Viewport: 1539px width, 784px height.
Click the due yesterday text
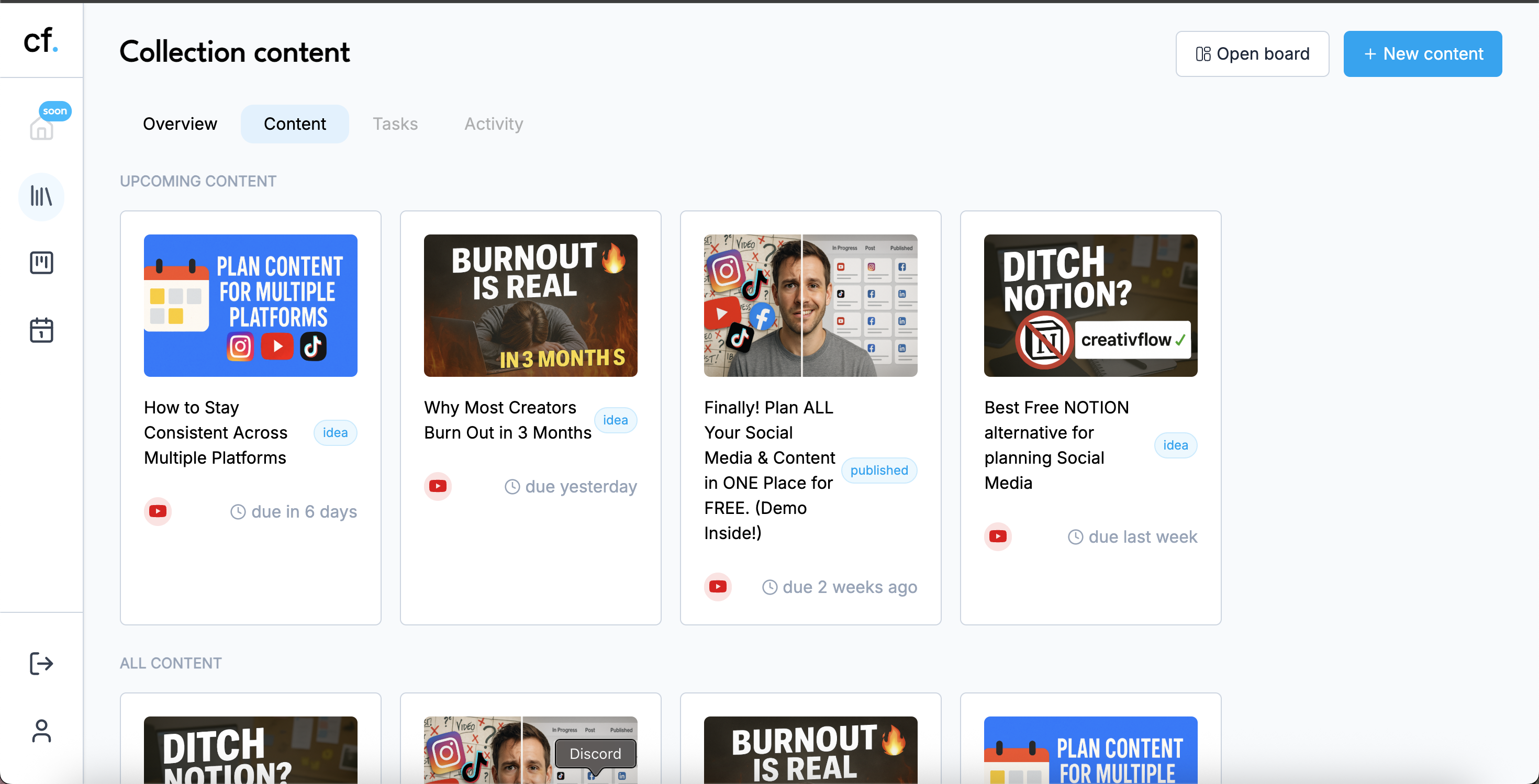tap(581, 487)
